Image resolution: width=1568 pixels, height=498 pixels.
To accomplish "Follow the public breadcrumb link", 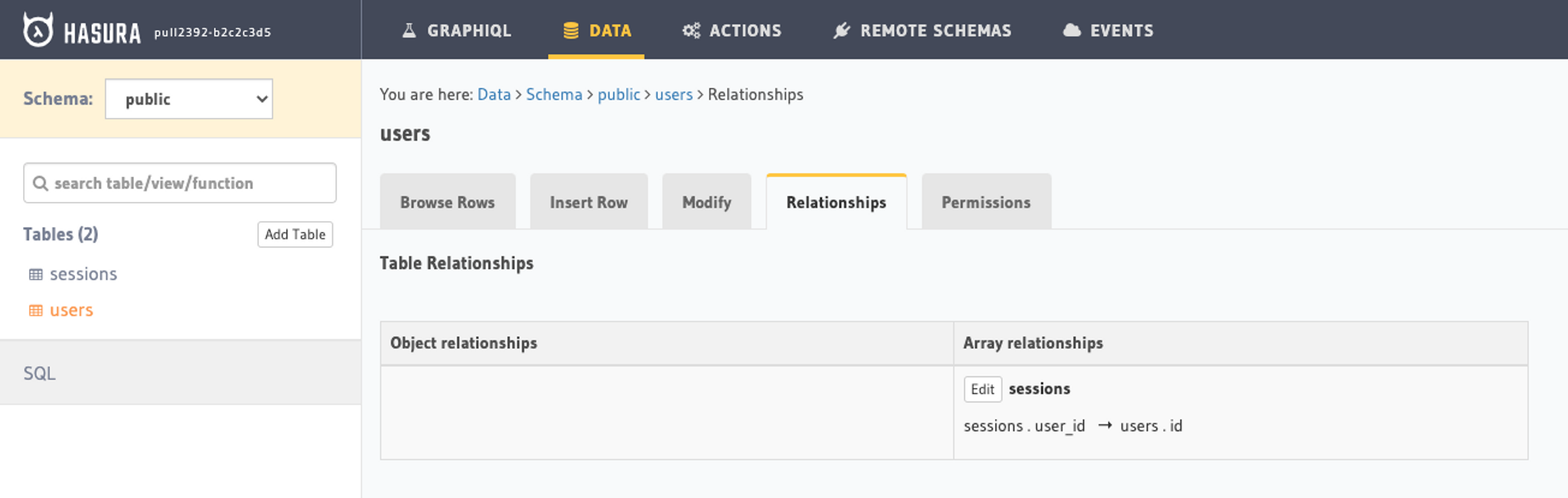I will pyautogui.click(x=619, y=94).
